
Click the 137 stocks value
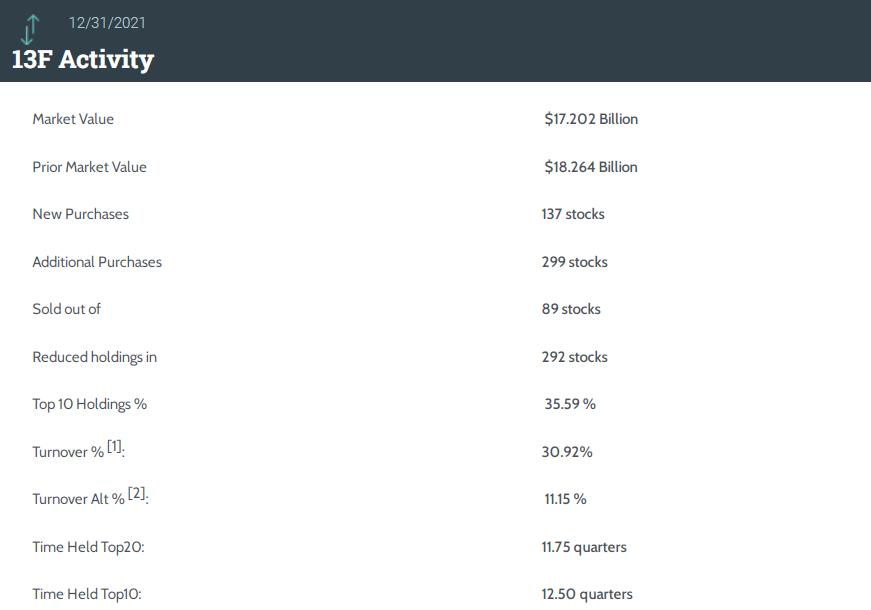573,214
